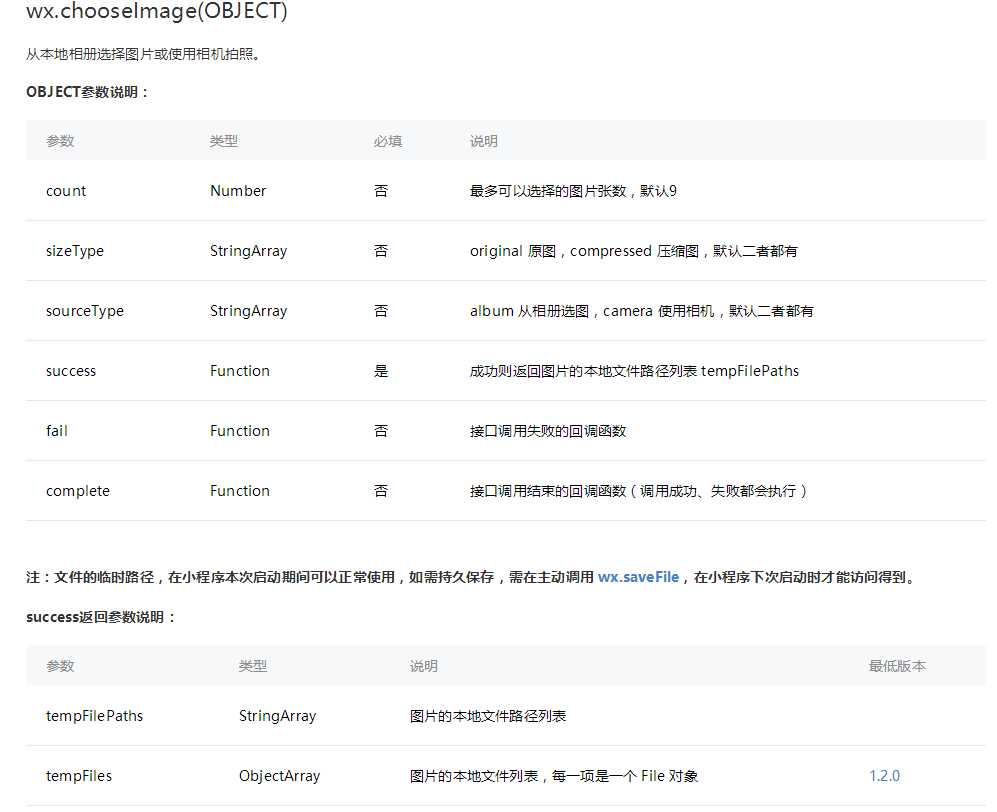Viewport: 997px width, 812px height.
Task: Click the StringArray type for tempFilePaths
Action: 276,715
